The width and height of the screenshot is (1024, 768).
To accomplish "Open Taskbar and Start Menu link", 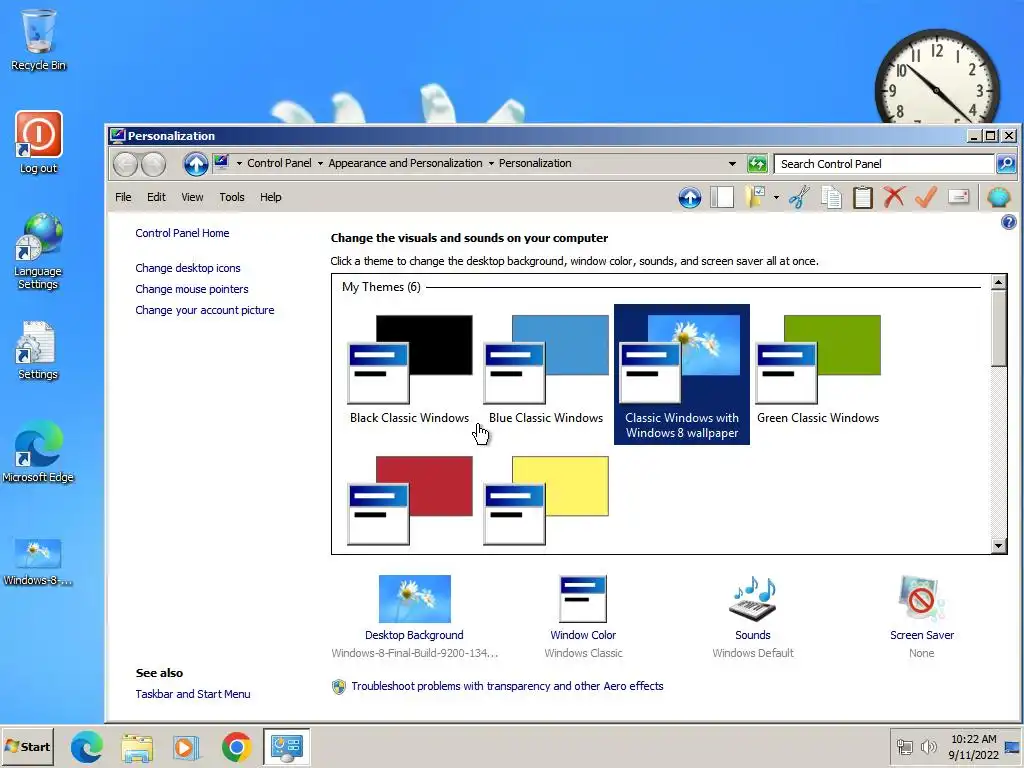I will [193, 694].
